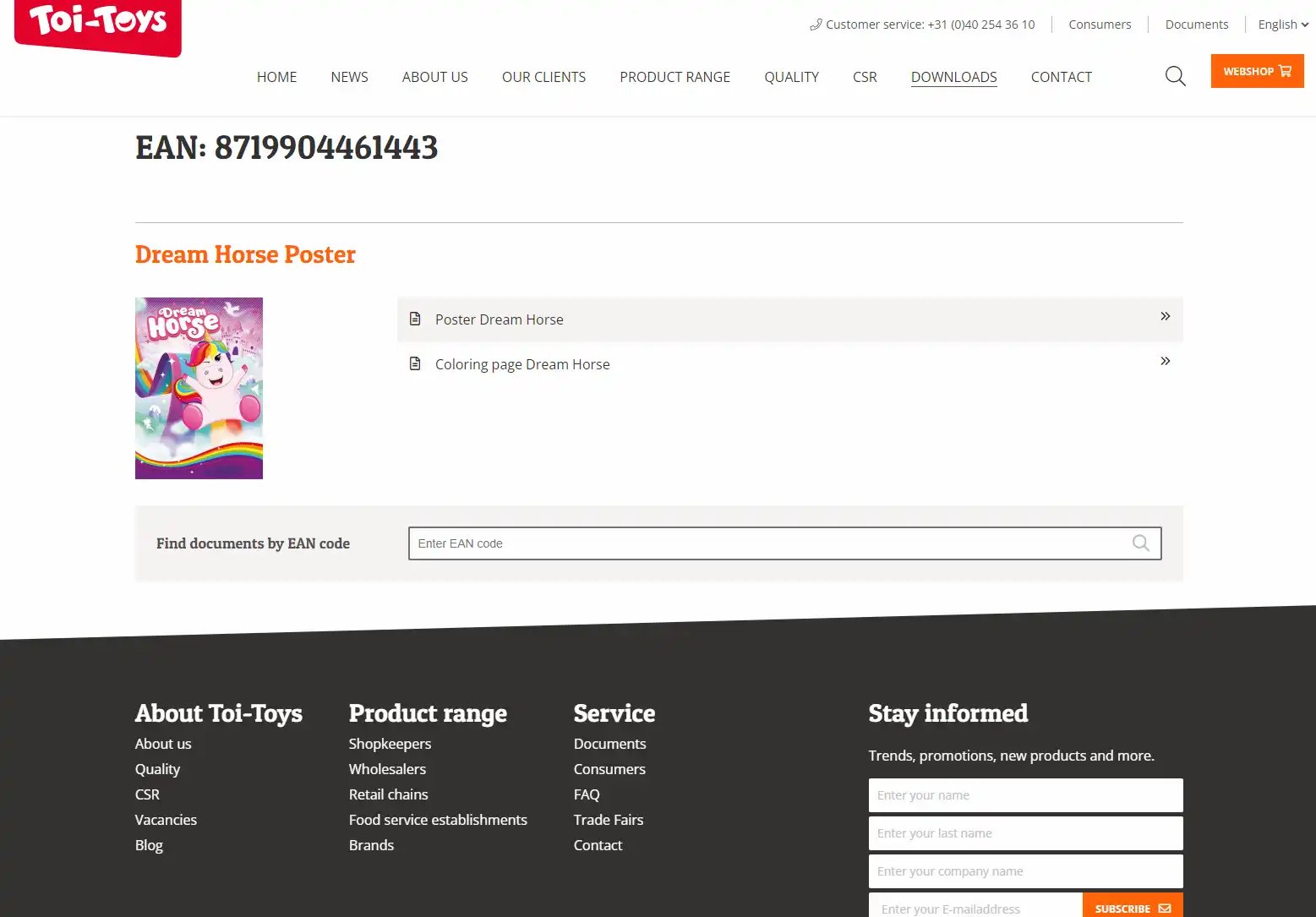Click the document icon beside Coloring page Dream Horse

415,363
